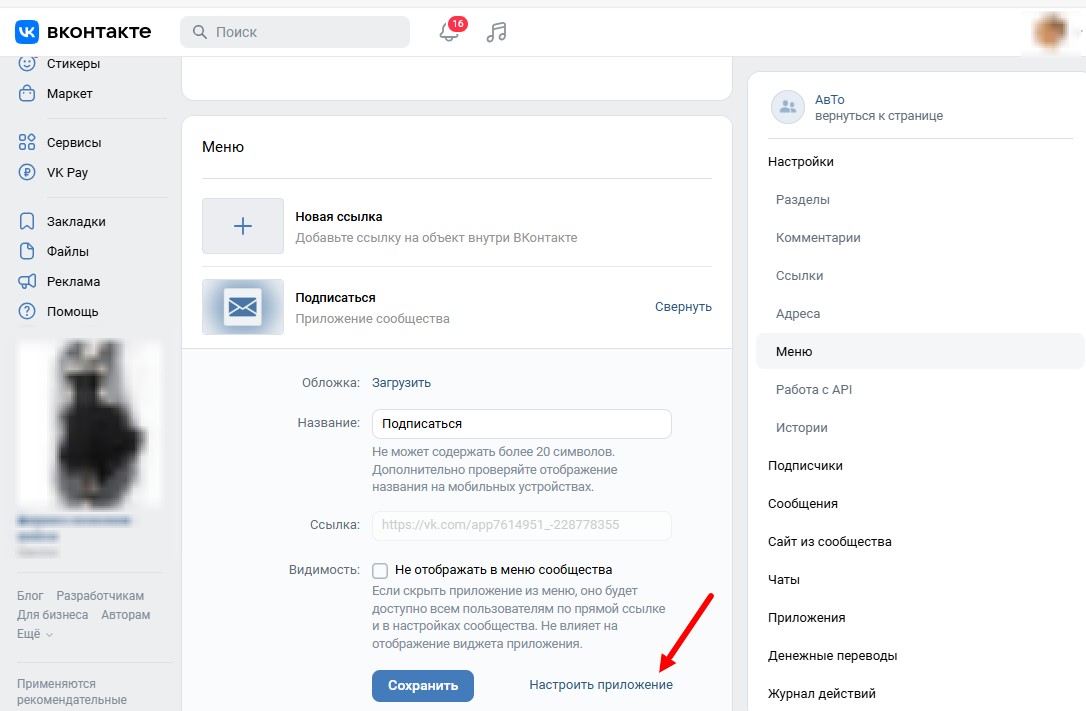Viewport: 1086px width, 711px height.
Task: Expand the Ещё footer menu
Action: click(x=35, y=633)
